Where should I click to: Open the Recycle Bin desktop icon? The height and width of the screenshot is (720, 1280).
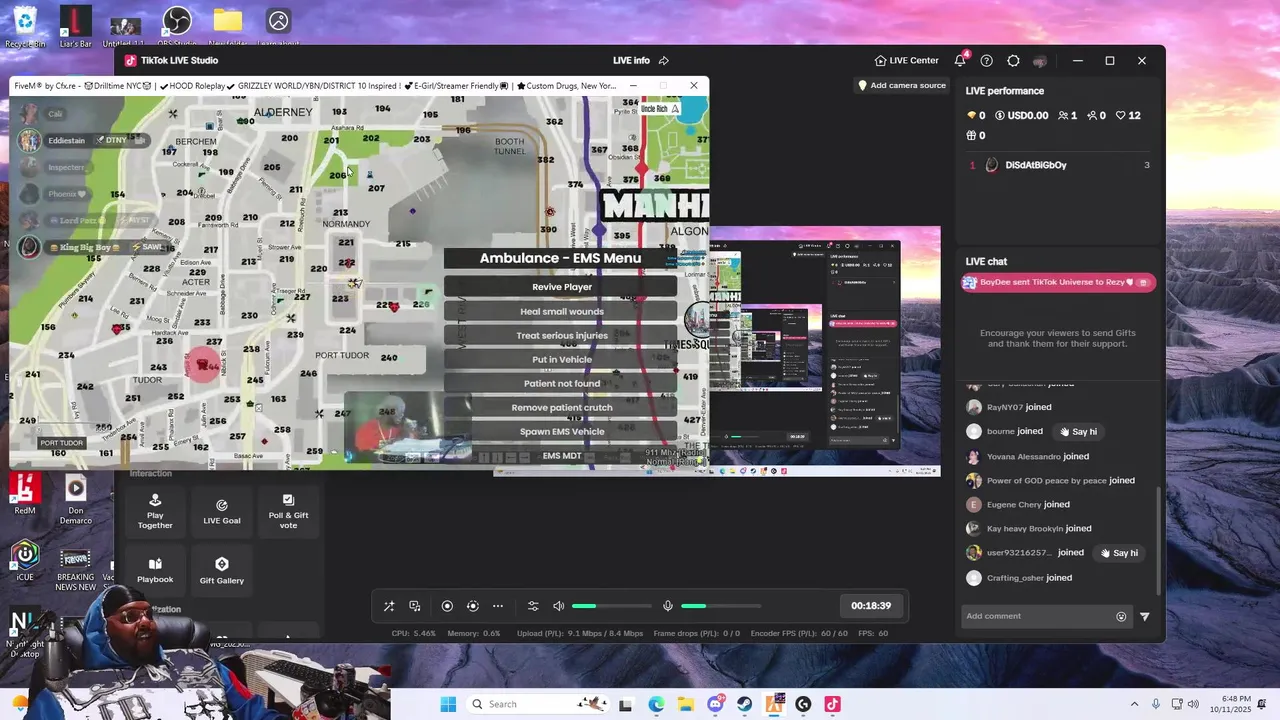click(x=25, y=26)
